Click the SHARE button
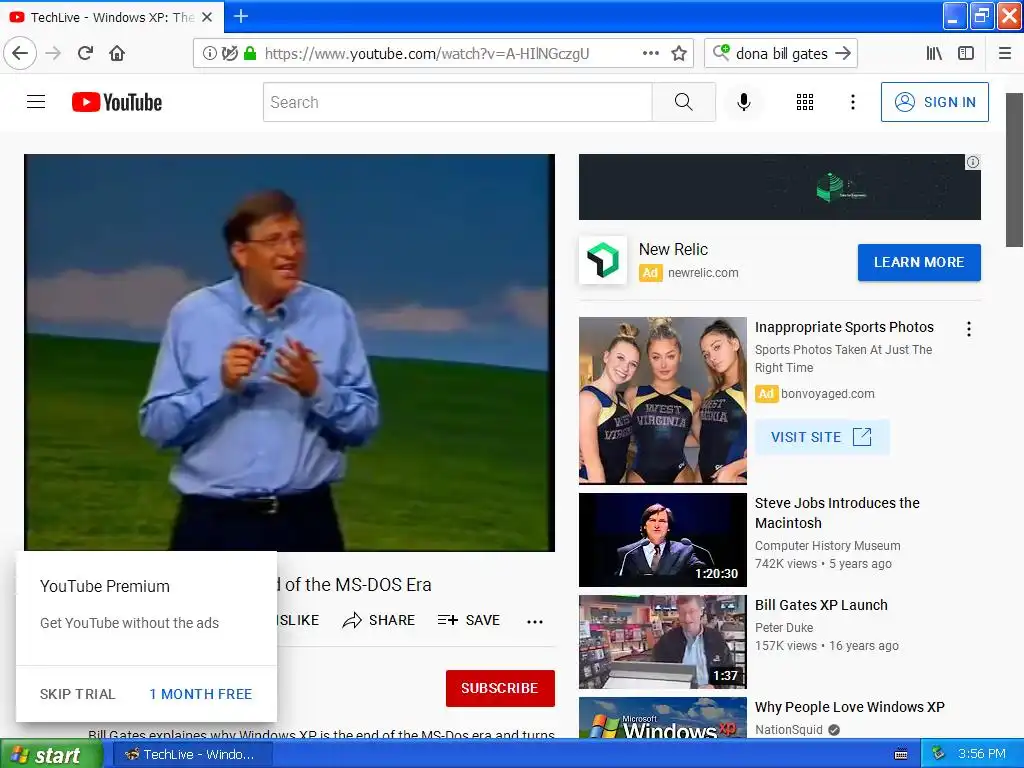Image resolution: width=1024 pixels, height=768 pixels. pos(379,620)
